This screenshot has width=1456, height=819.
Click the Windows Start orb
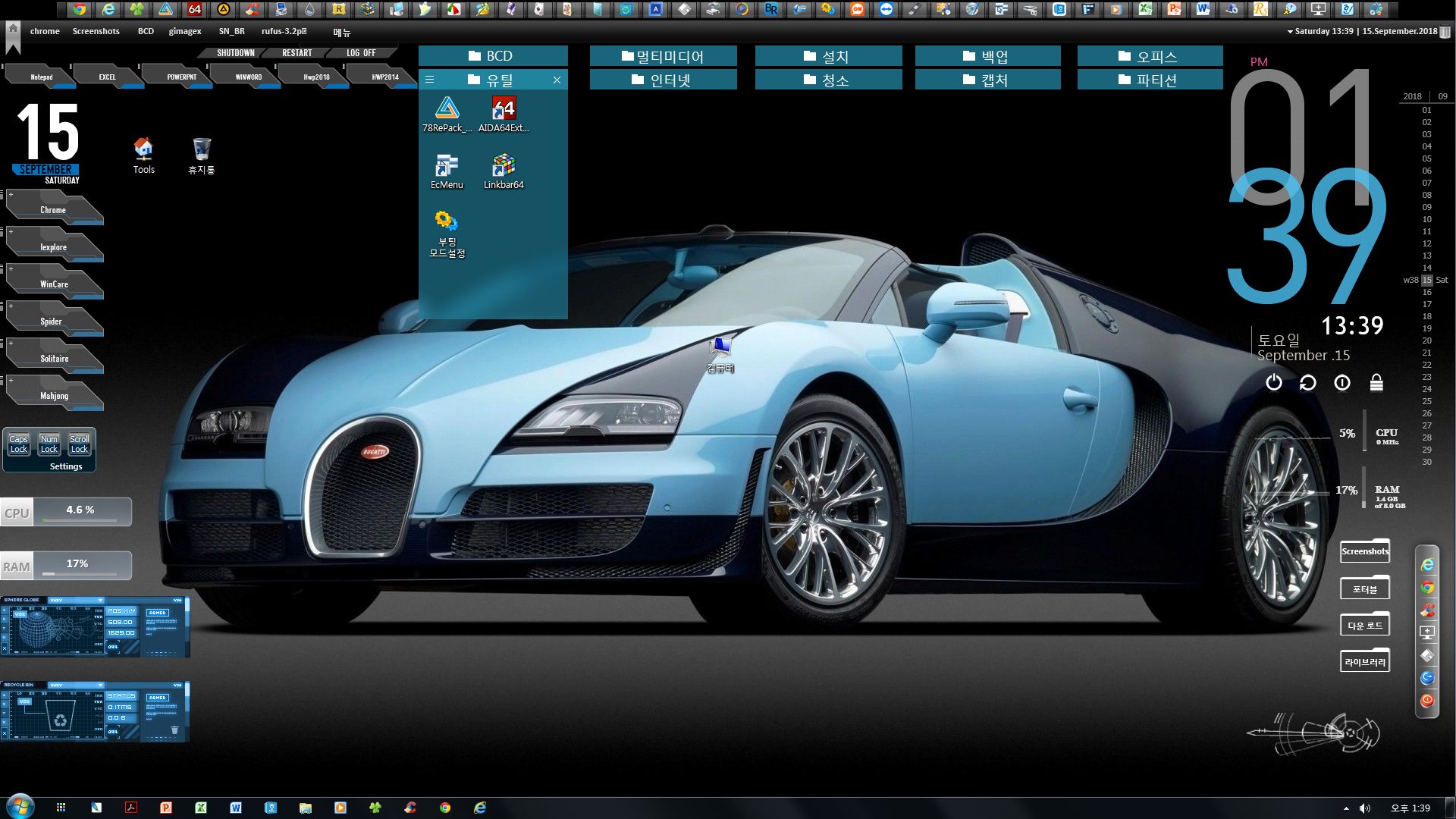tap(20, 806)
